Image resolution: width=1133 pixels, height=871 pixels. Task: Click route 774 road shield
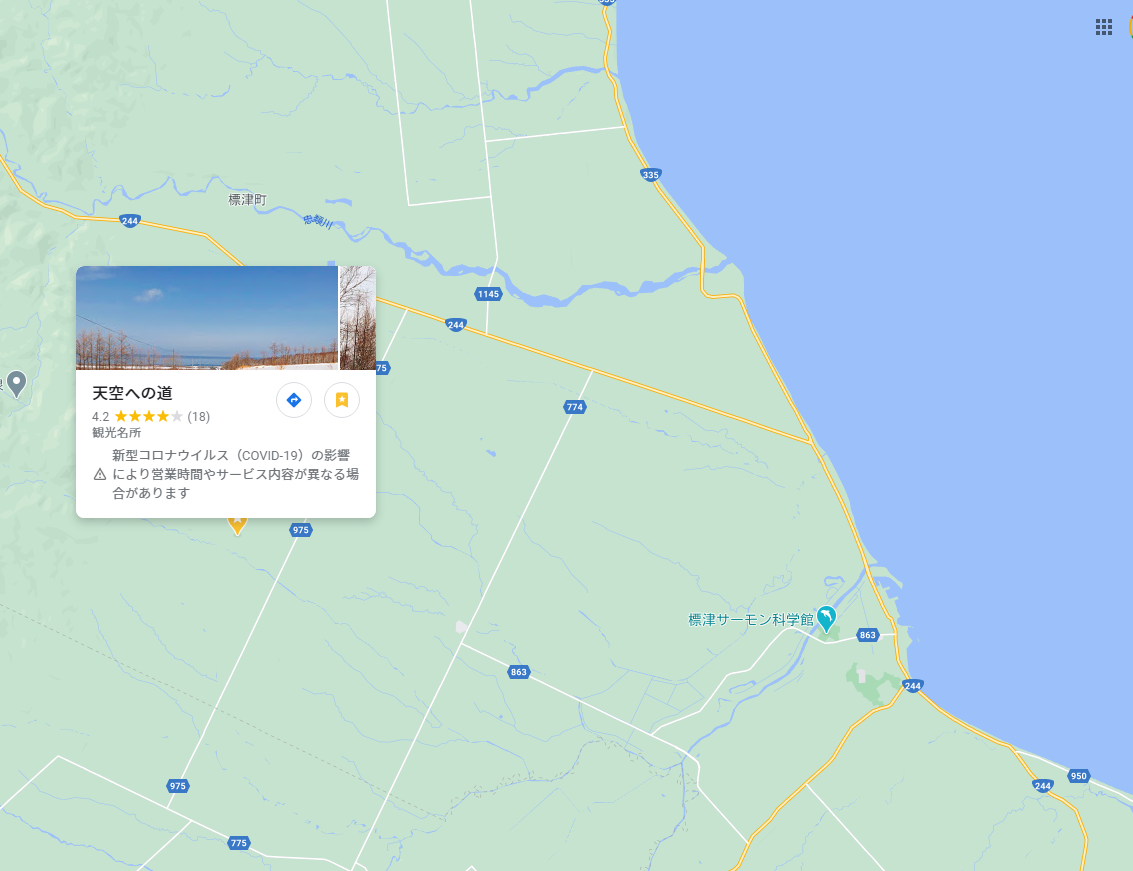(574, 407)
